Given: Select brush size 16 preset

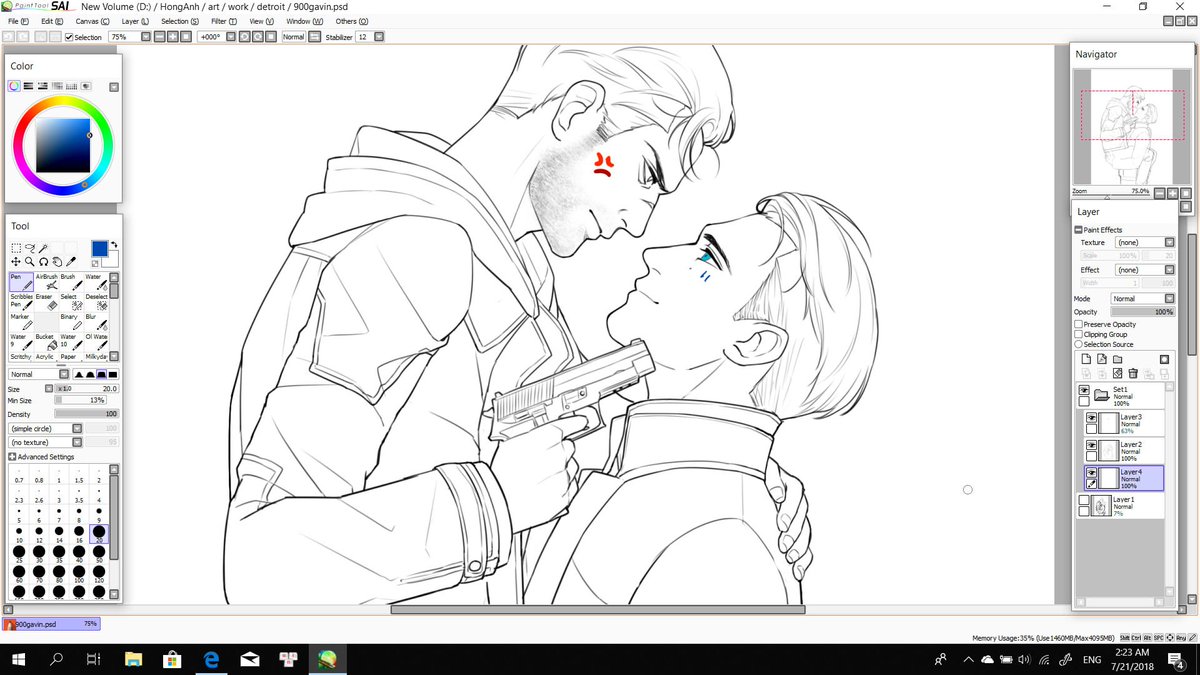Looking at the screenshot, I should [x=79, y=532].
